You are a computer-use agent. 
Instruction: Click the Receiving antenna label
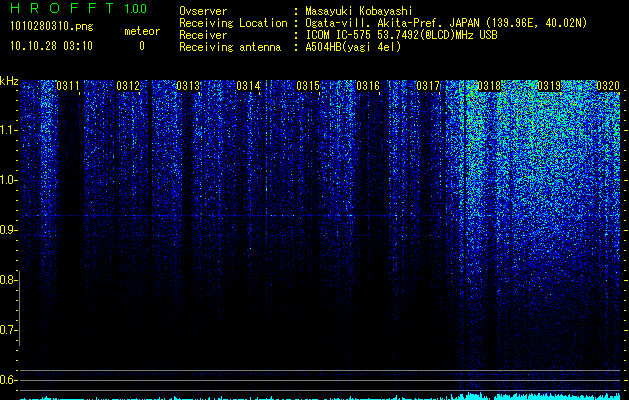click(230, 47)
